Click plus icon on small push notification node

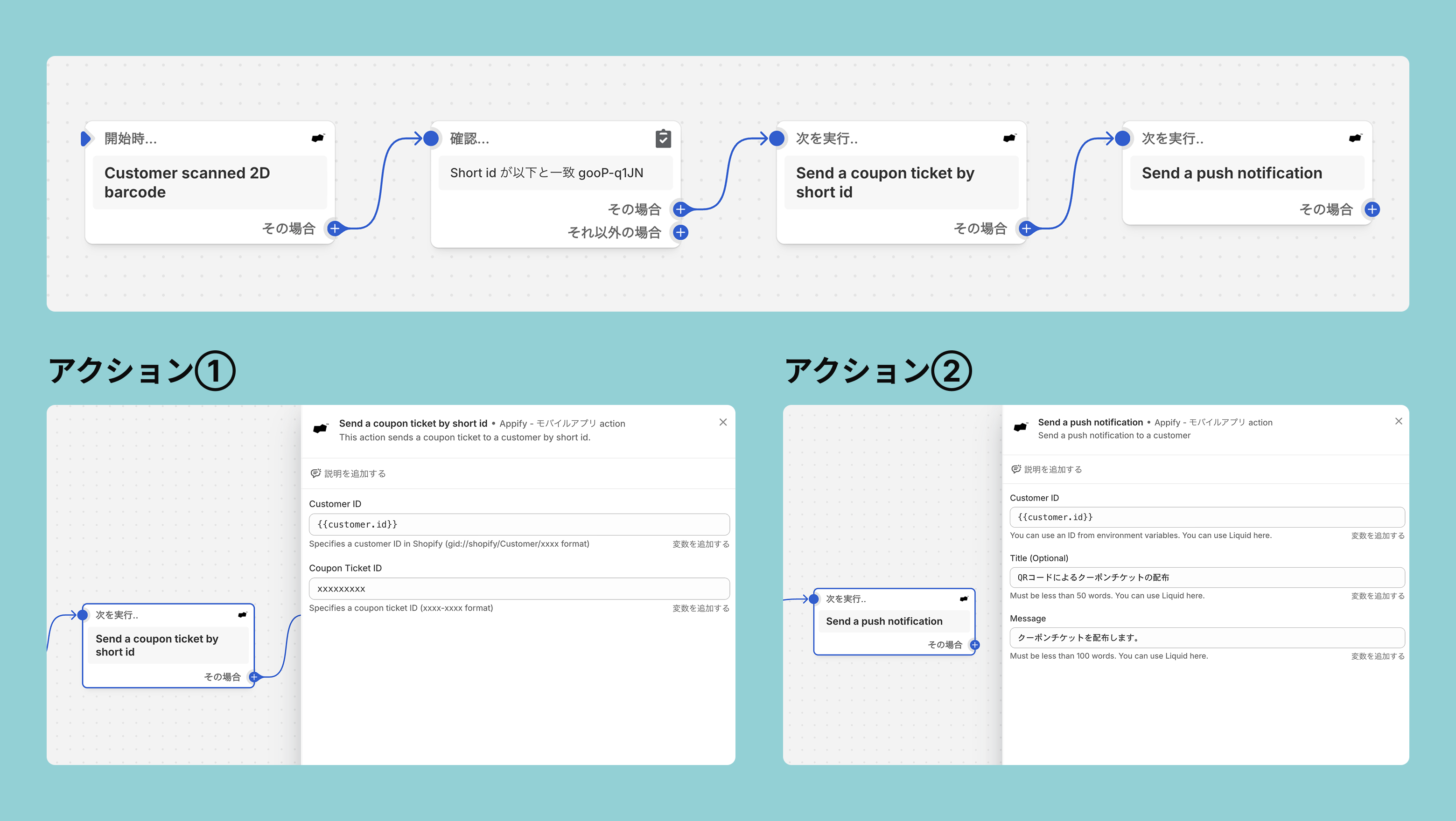tap(974, 645)
